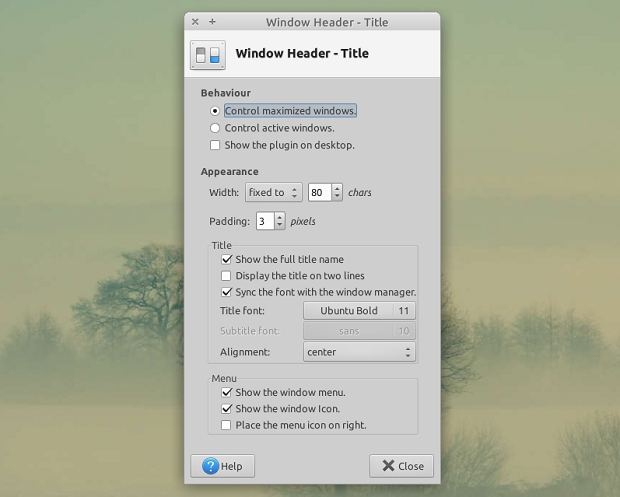Open the Alignment center dropdown
Viewport: 620px width, 497px height.
(359, 352)
